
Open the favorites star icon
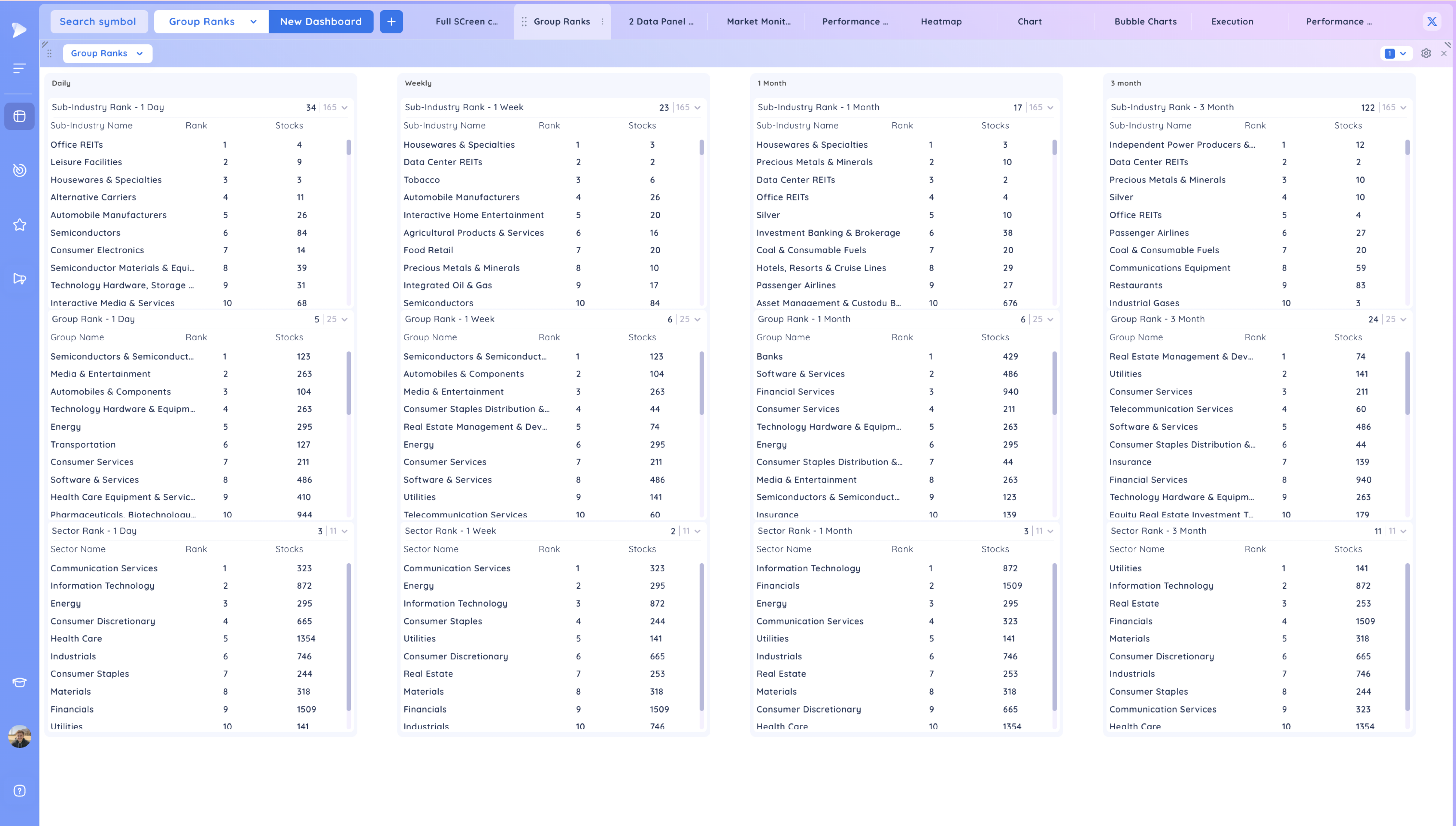coord(19,225)
